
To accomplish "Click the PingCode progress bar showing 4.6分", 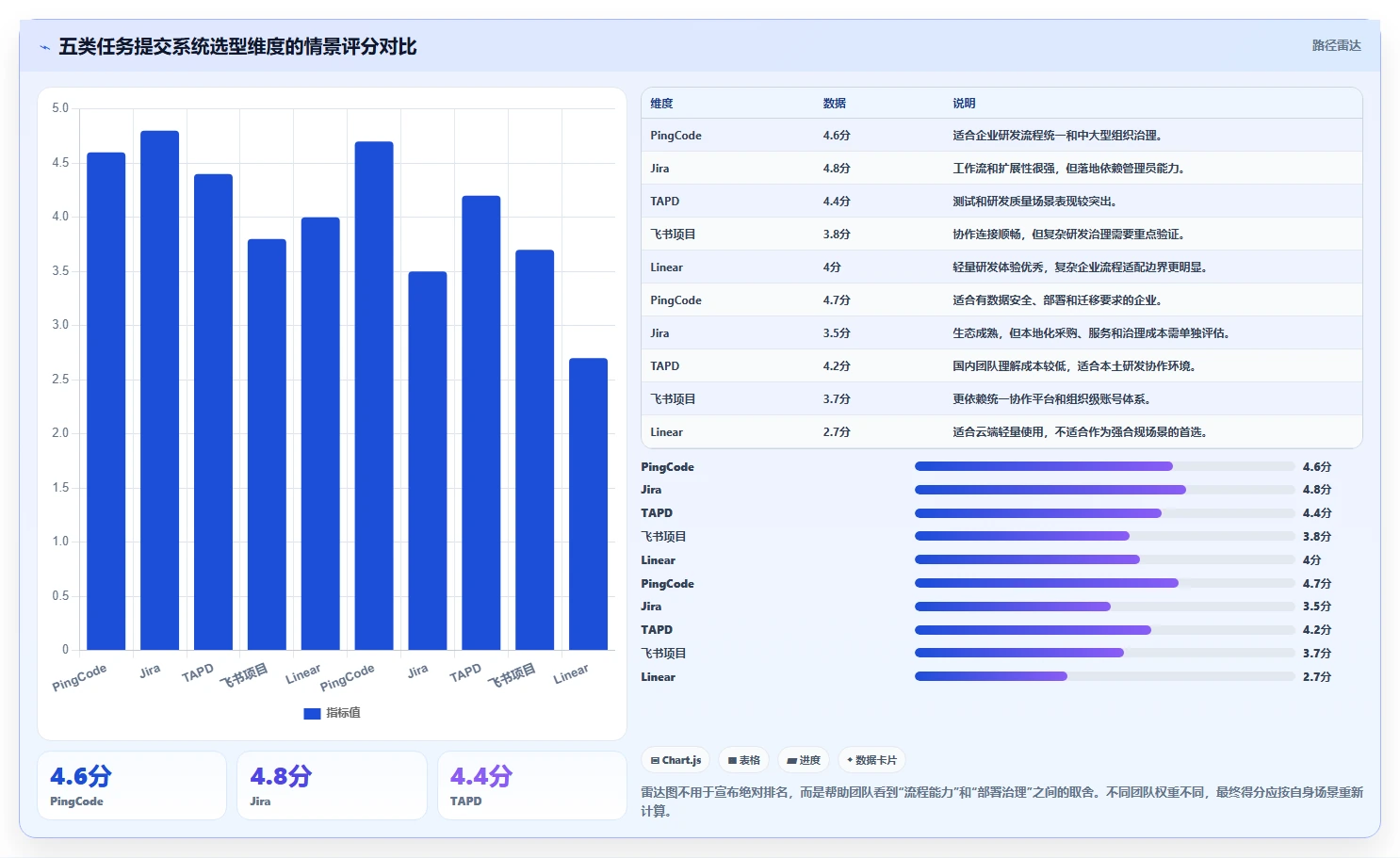I will point(1104,466).
